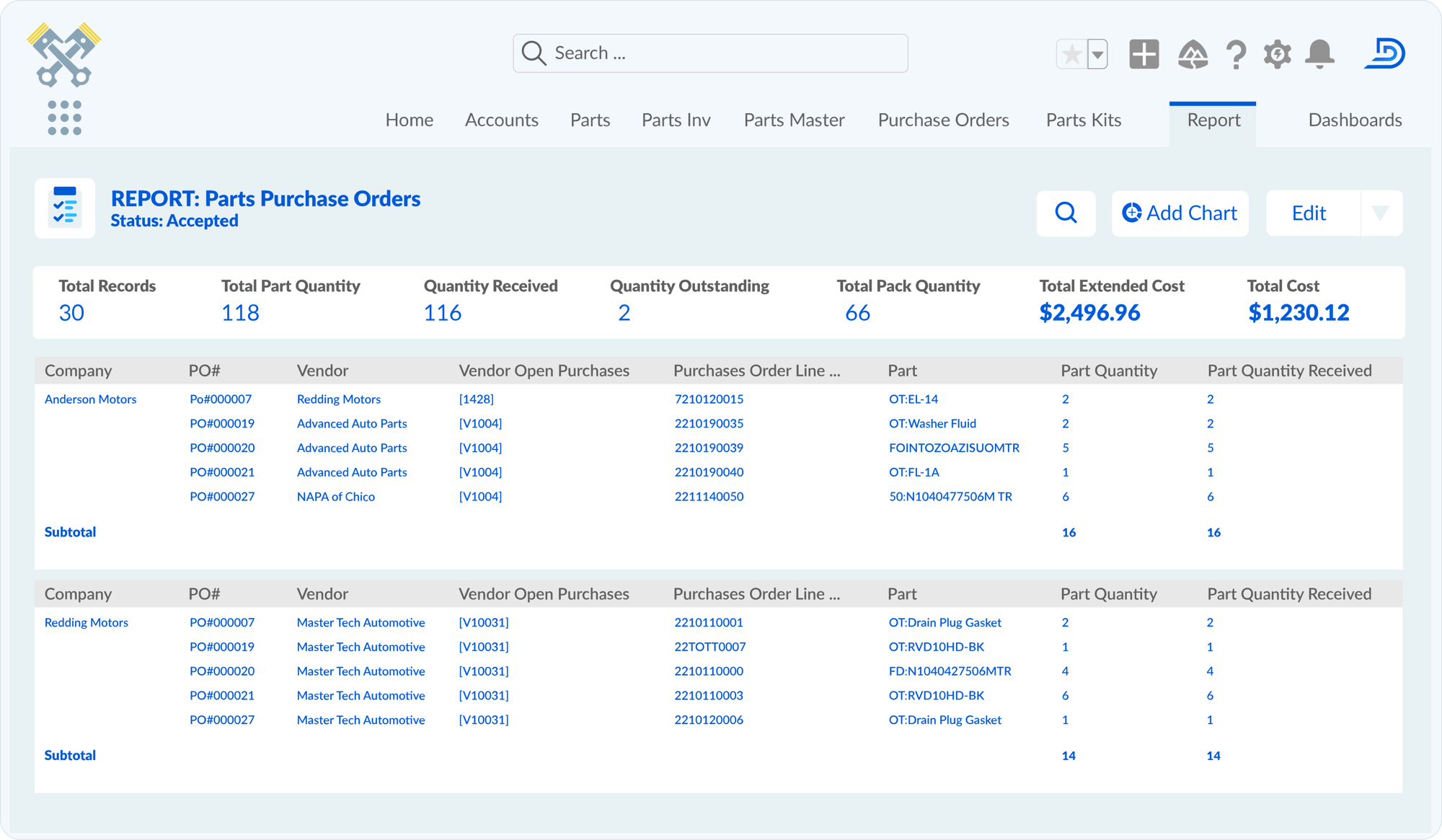Image resolution: width=1442 pixels, height=840 pixels.
Task: Click the plus add-new icon
Action: tap(1144, 54)
